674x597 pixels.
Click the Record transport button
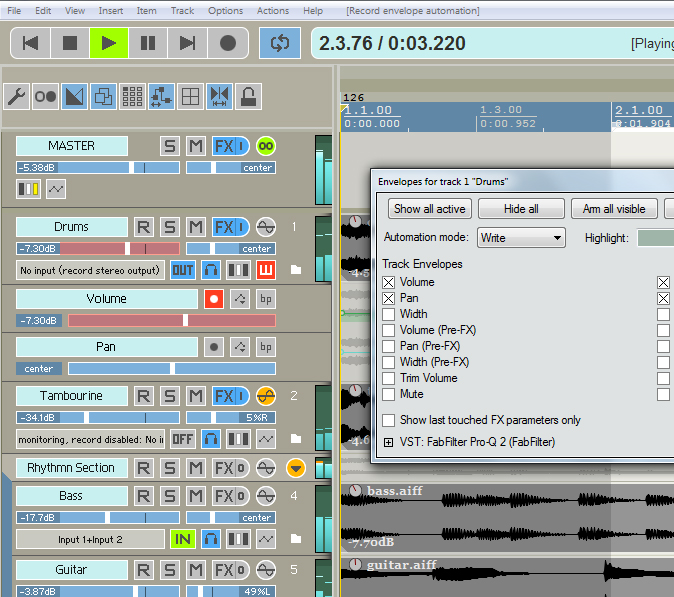[x=227, y=43]
